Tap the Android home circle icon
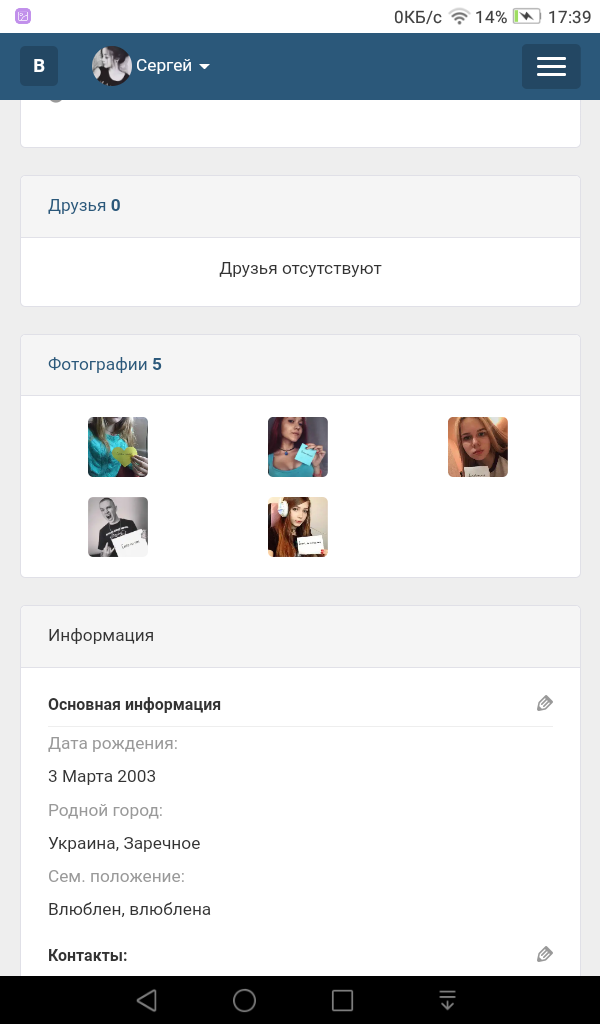The width and height of the screenshot is (600, 1024). tap(244, 1000)
